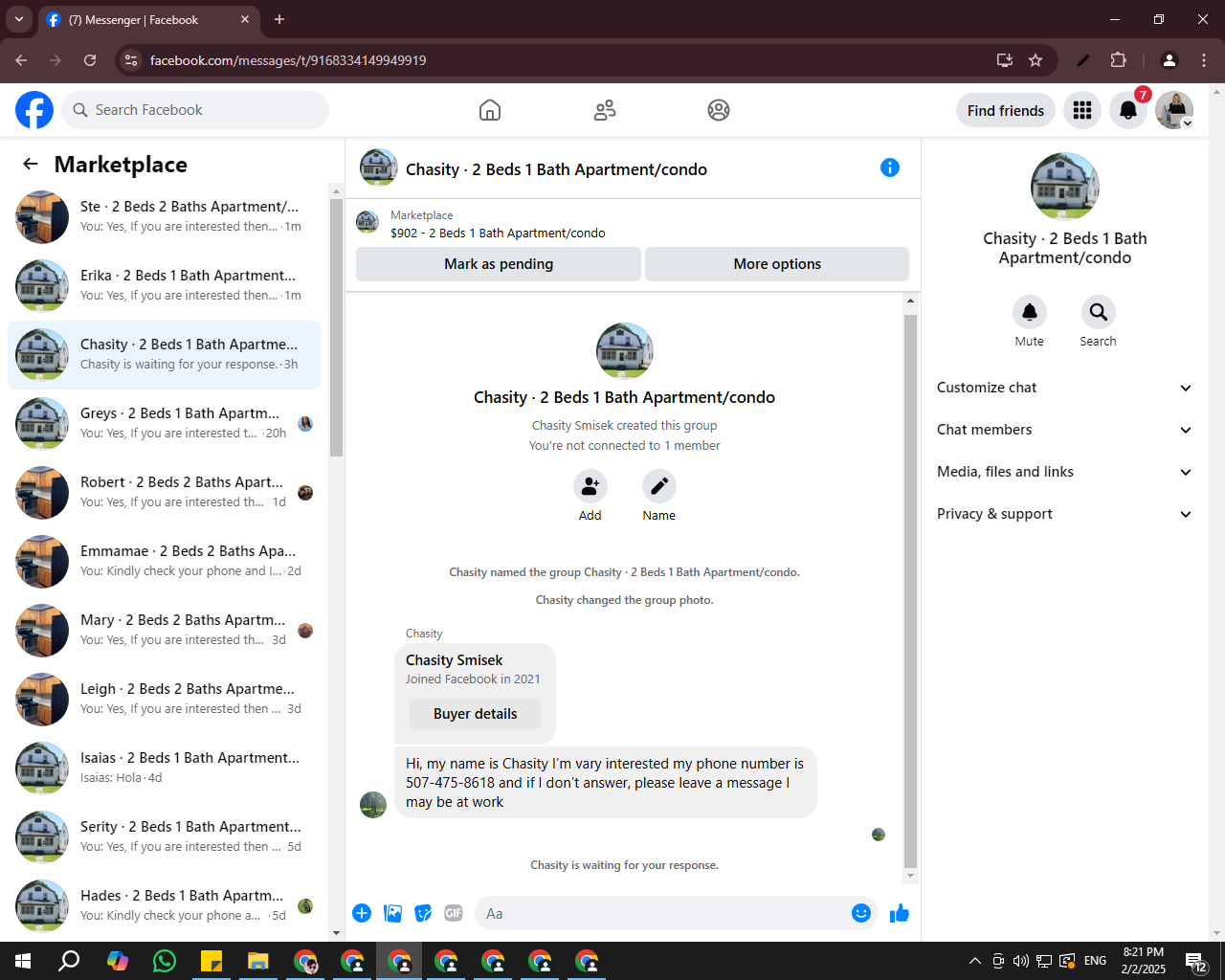This screenshot has width=1225, height=980.
Task: Select the Messenger | Facebook browser tab
Action: (147, 19)
